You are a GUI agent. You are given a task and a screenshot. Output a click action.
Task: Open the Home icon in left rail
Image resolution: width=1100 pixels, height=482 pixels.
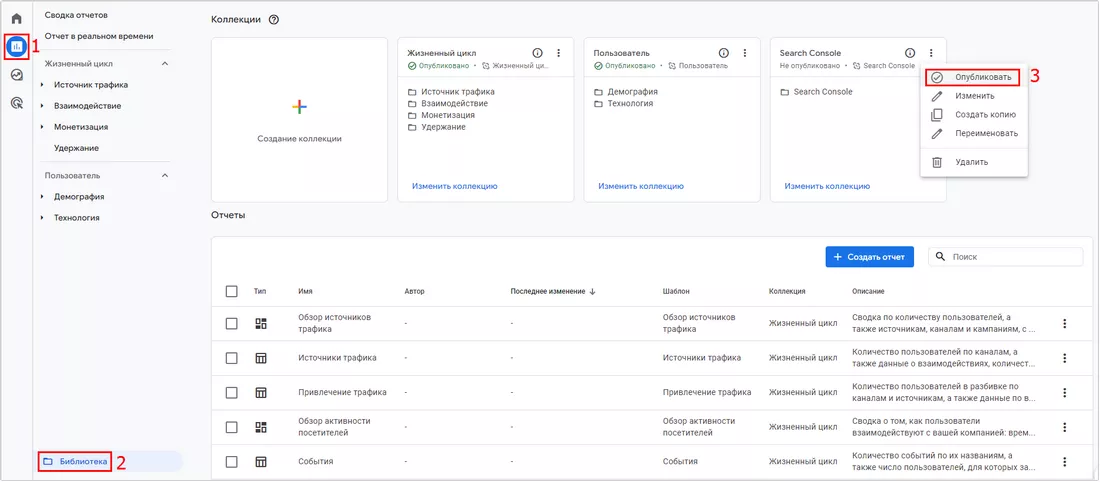17,18
